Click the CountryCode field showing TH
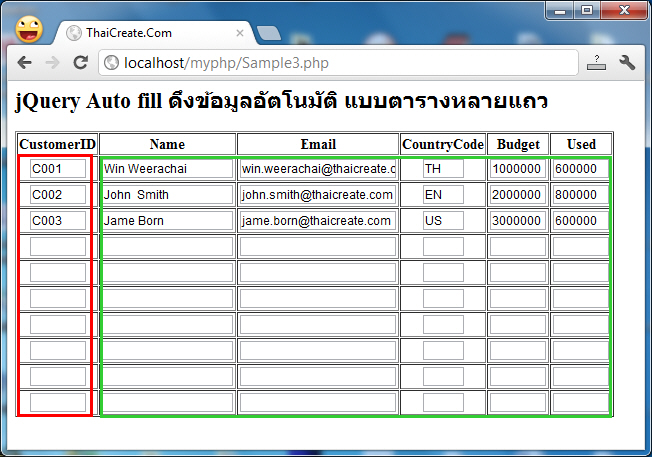 pyautogui.click(x=443, y=169)
